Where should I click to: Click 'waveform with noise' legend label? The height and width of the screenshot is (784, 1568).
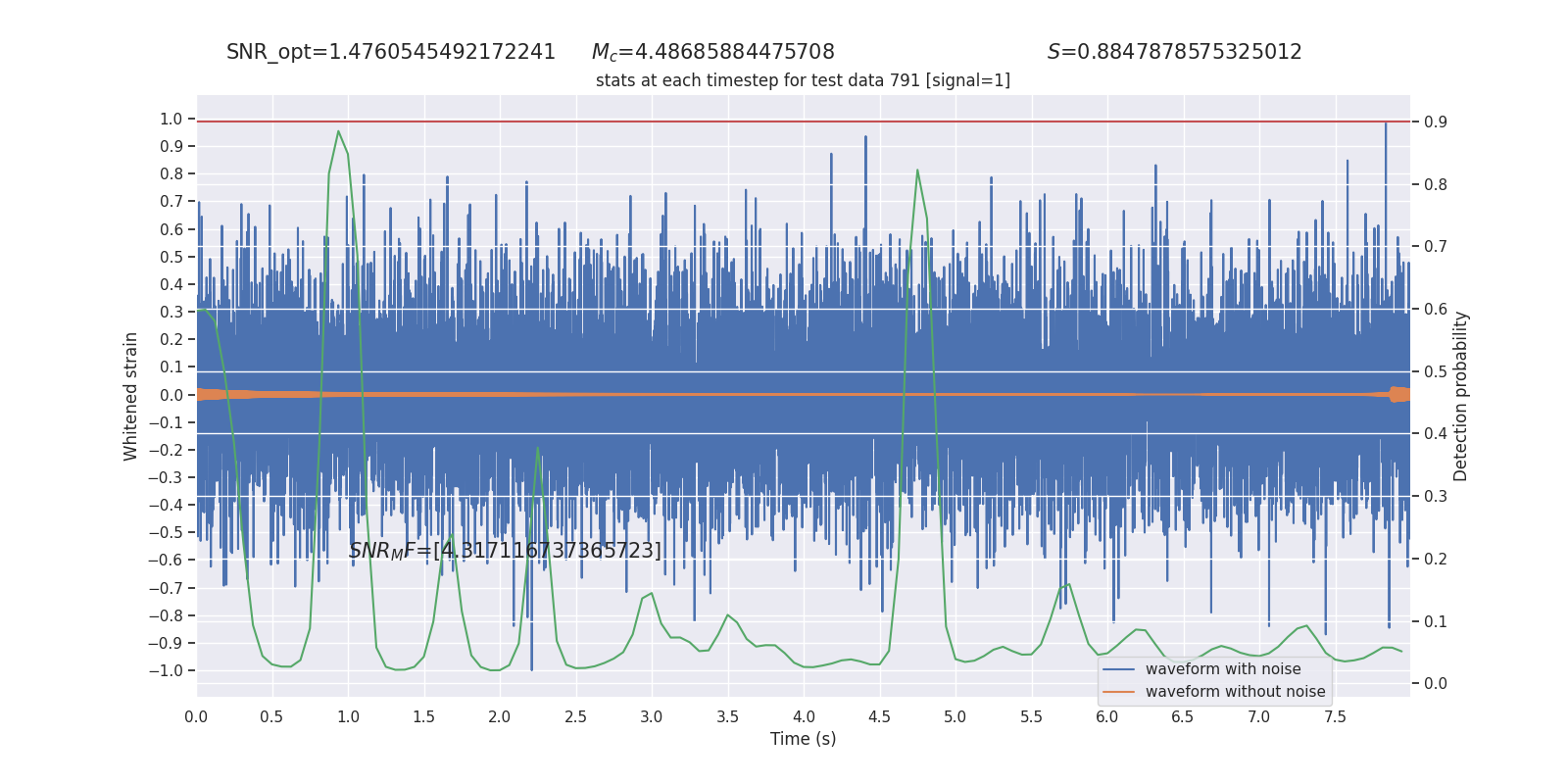click(1223, 669)
